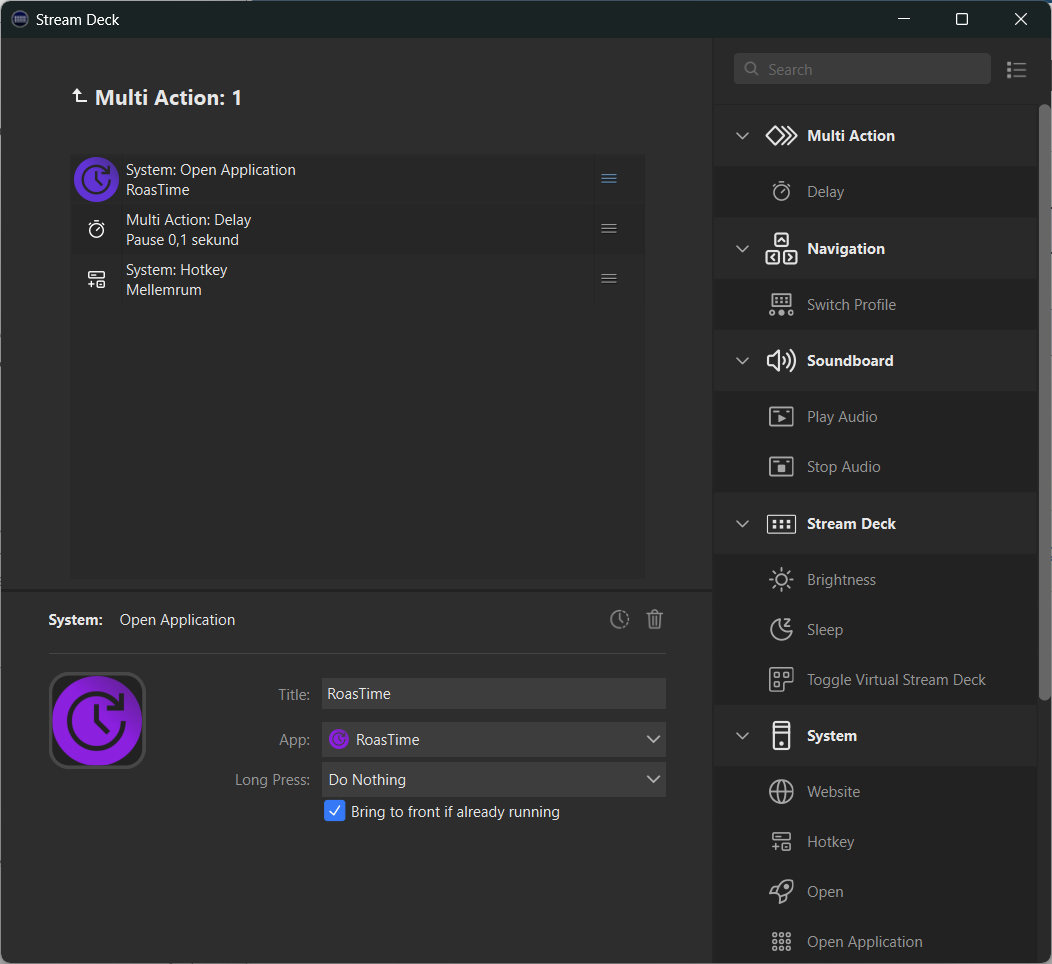
Task: Click the Website action in System
Action: (x=833, y=792)
